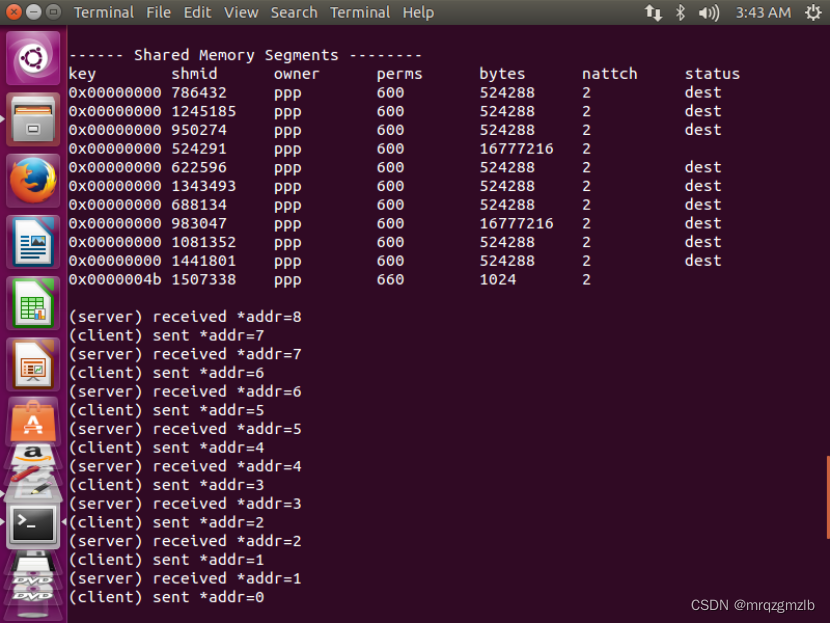Click shmid 786432 in the table
The width and height of the screenshot is (831, 623).
199,93
